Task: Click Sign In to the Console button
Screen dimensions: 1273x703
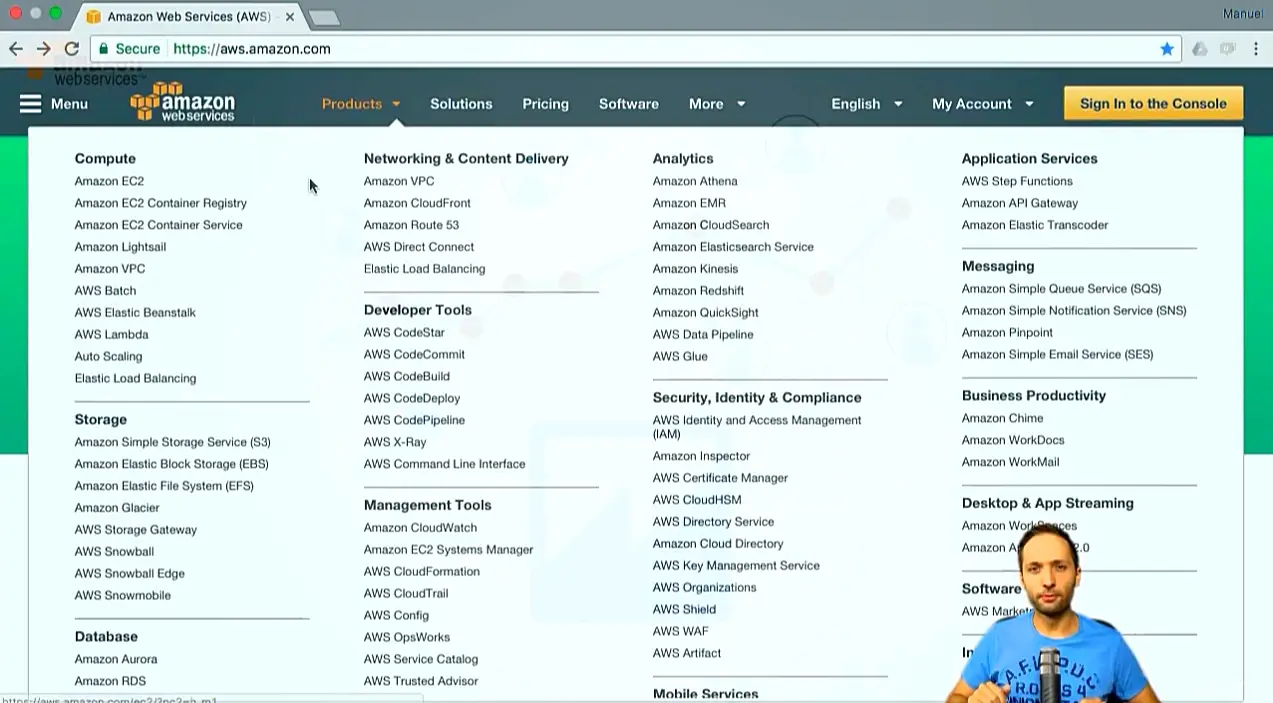Action: (x=1153, y=104)
